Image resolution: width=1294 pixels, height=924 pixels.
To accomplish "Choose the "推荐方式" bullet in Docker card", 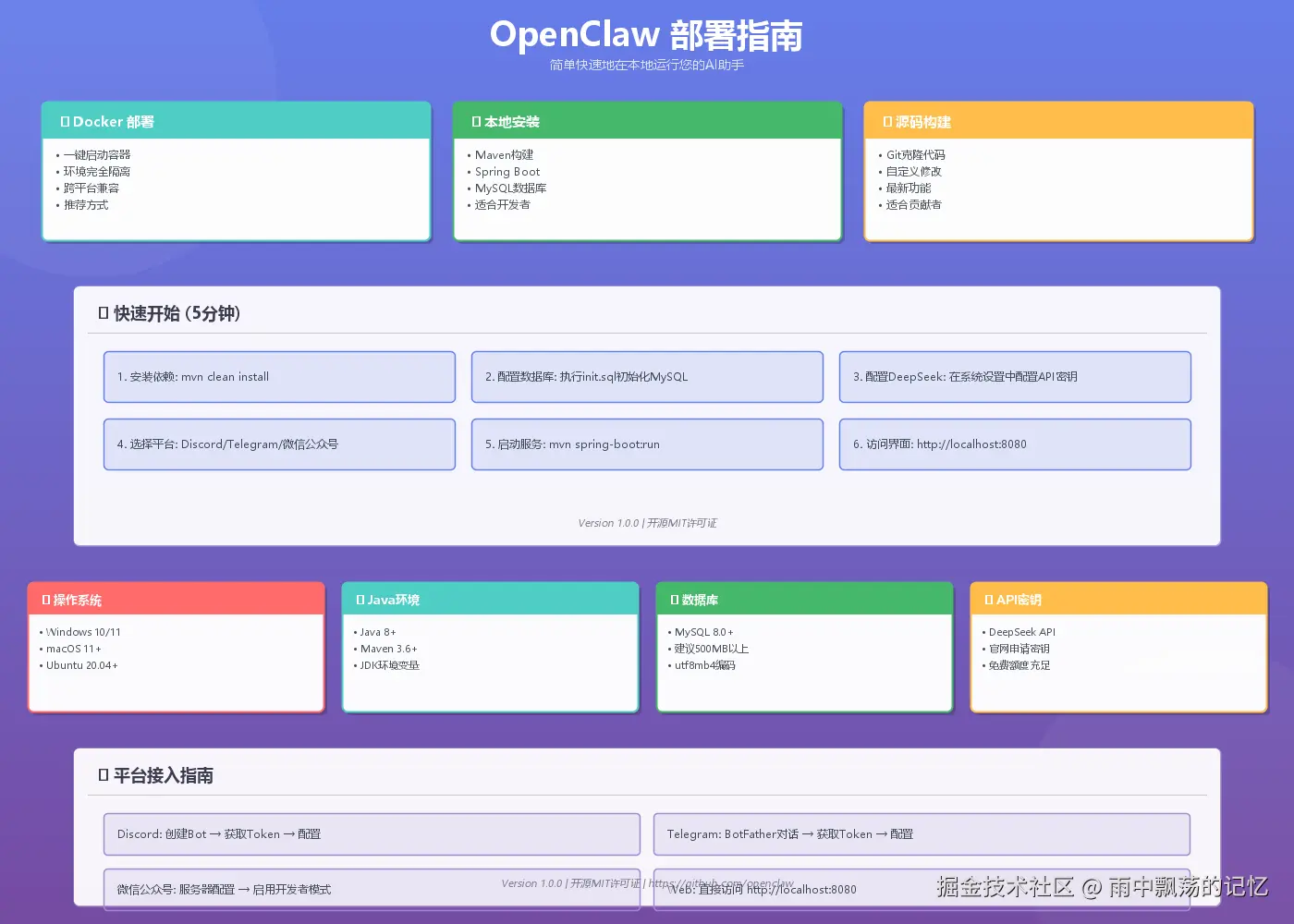I will (x=81, y=205).
